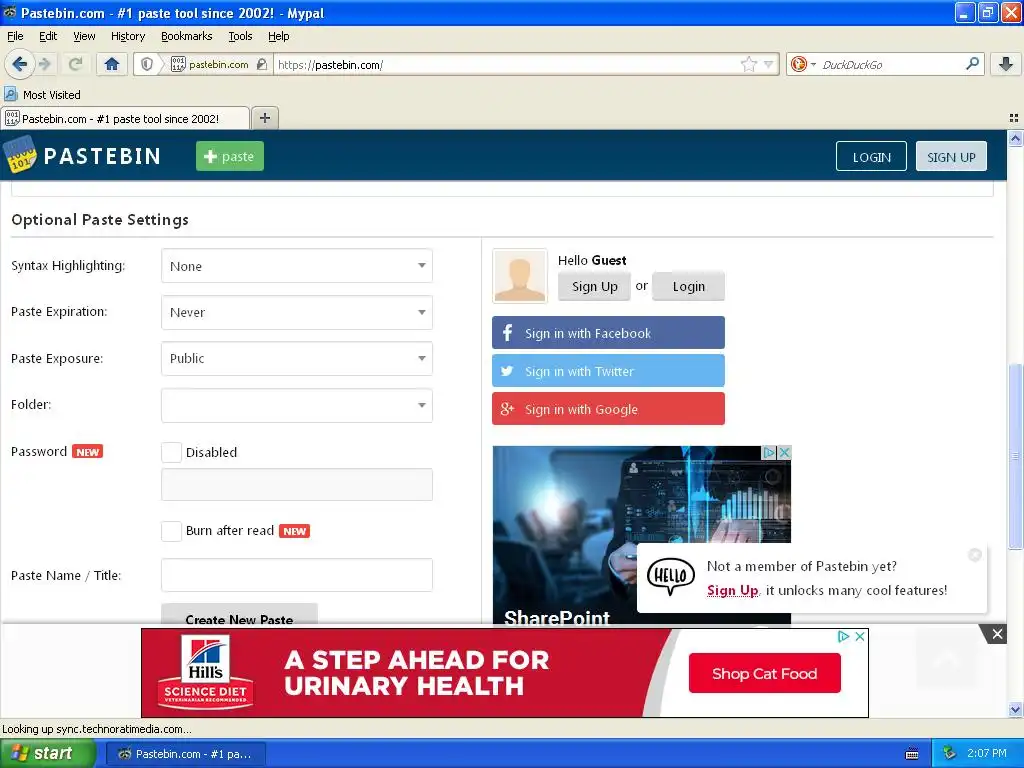This screenshot has width=1024, height=768.
Task: Click the pastebin.com site identity icon
Action: pyautogui.click(x=178, y=64)
